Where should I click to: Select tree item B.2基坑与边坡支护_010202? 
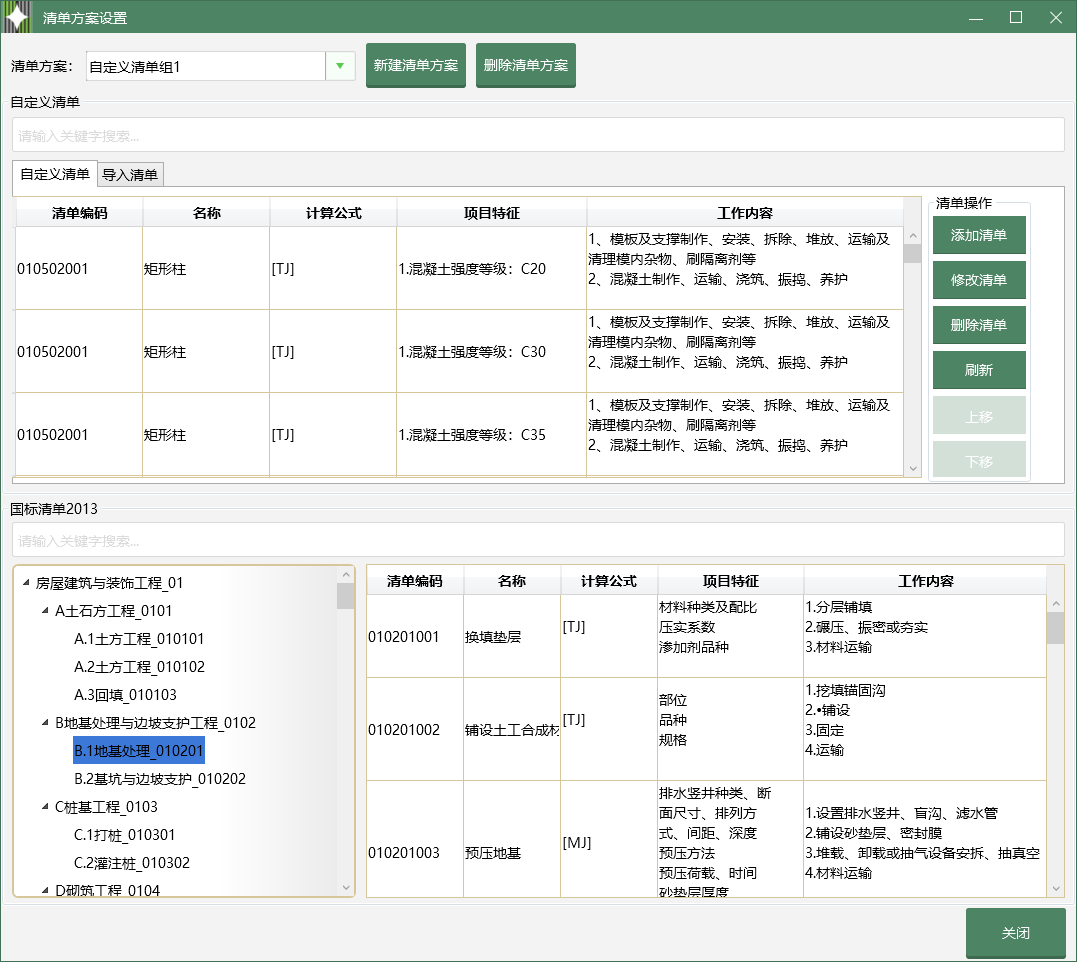click(x=159, y=779)
